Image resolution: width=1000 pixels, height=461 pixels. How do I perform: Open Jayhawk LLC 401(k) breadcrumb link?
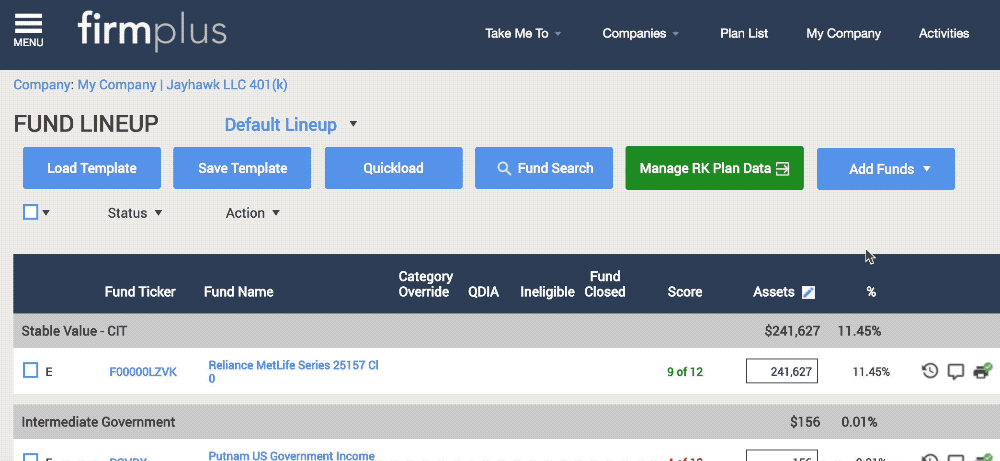click(x=227, y=85)
